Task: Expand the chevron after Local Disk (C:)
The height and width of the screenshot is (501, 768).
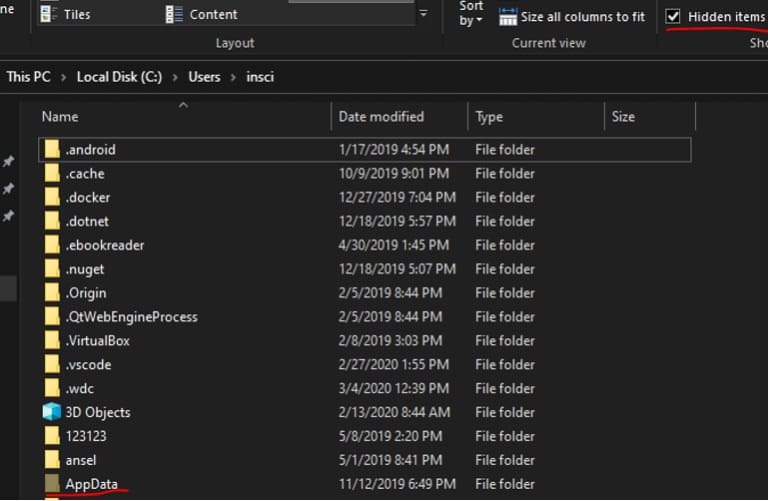Action: tap(173, 77)
